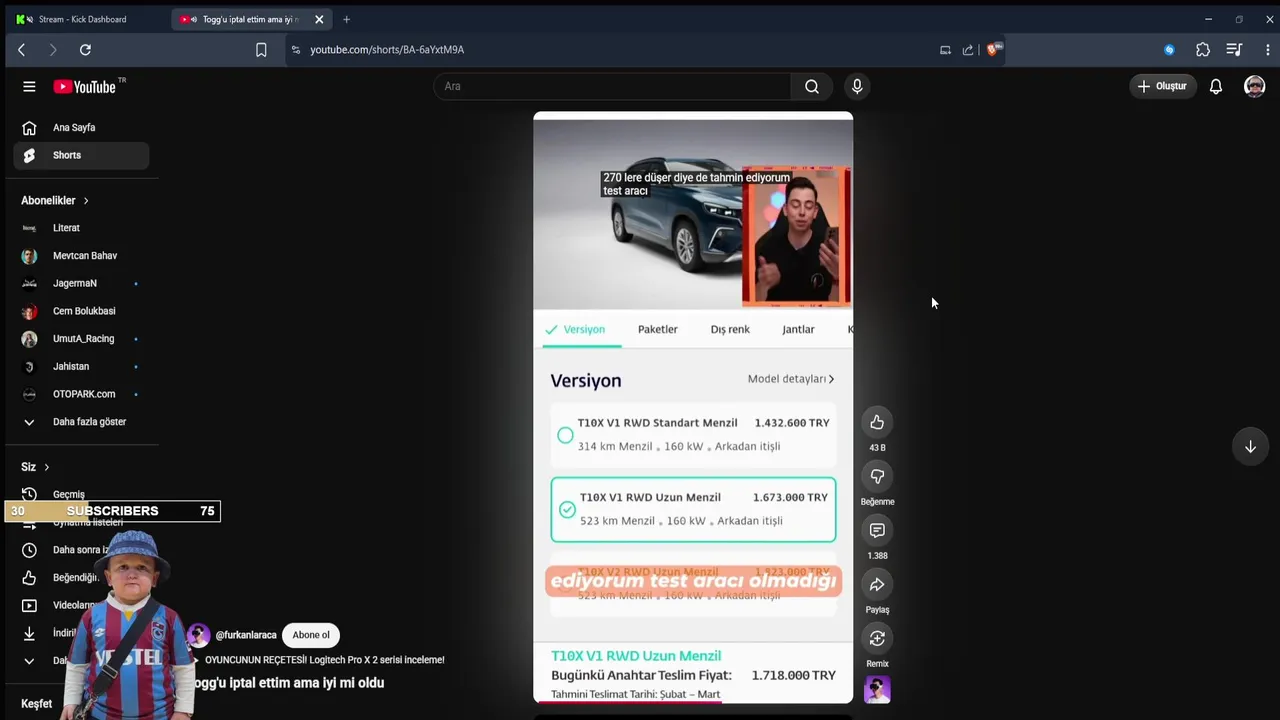Image resolution: width=1280 pixels, height=720 pixels.
Task: Like the short with thumbs up
Action: point(877,422)
